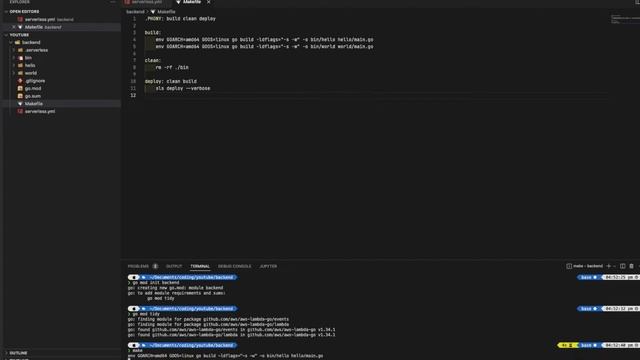Image resolution: width=640 pixels, height=360 pixels.
Task: Collapse the backend folder
Action: 31,42
